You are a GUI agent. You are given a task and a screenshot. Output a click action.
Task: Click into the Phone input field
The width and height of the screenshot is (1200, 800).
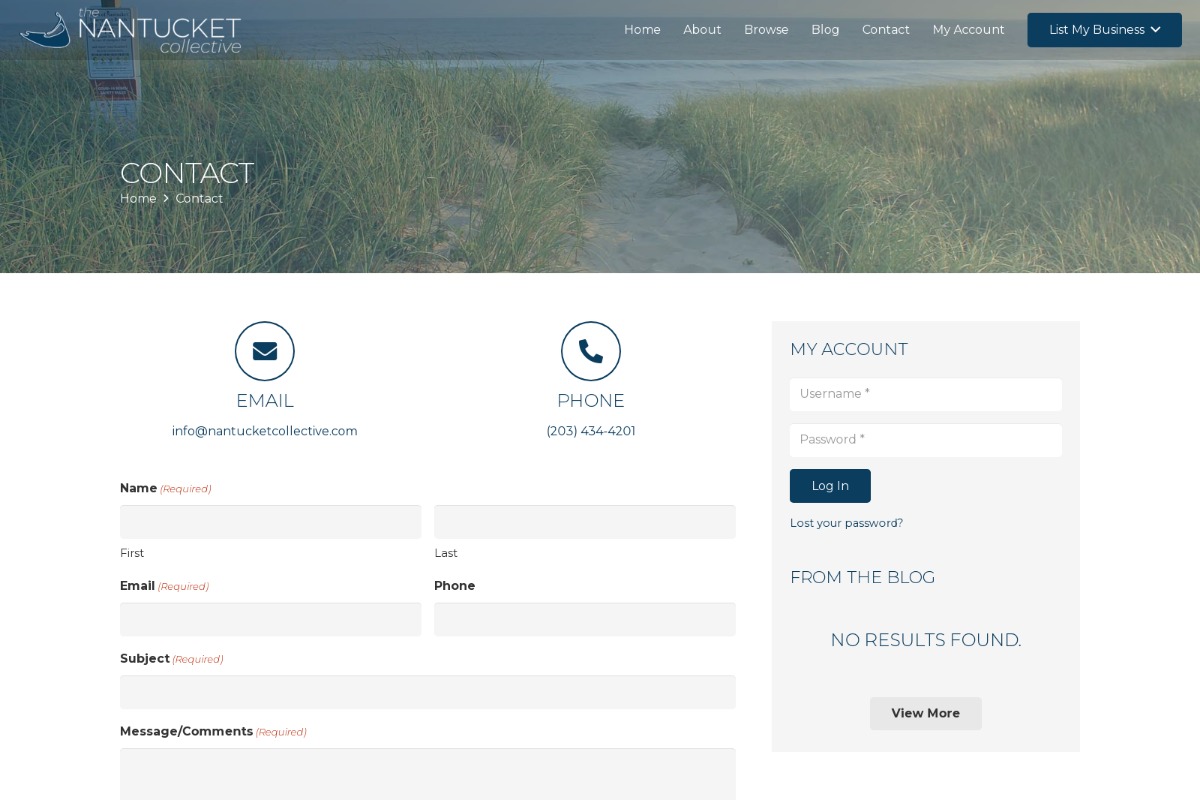(x=585, y=619)
